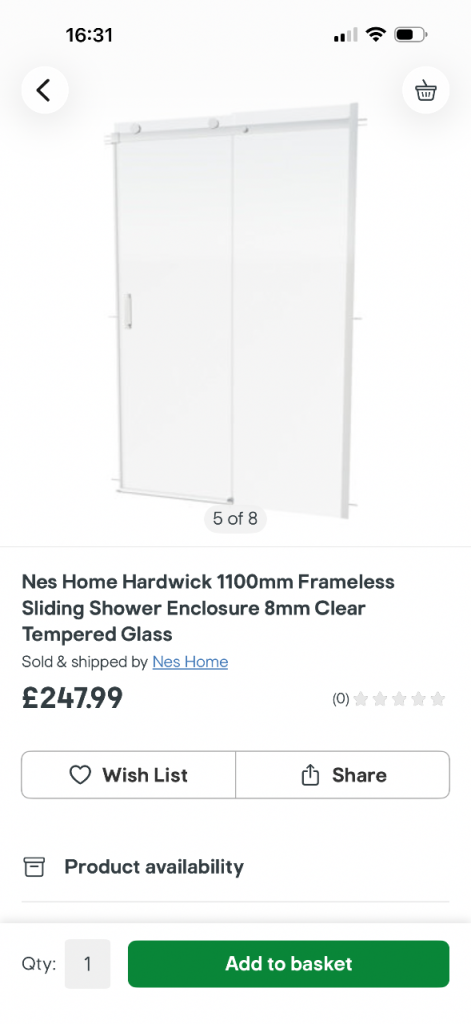471x1024 pixels.
Task: Open the shopping basket icon
Action: pos(426,90)
